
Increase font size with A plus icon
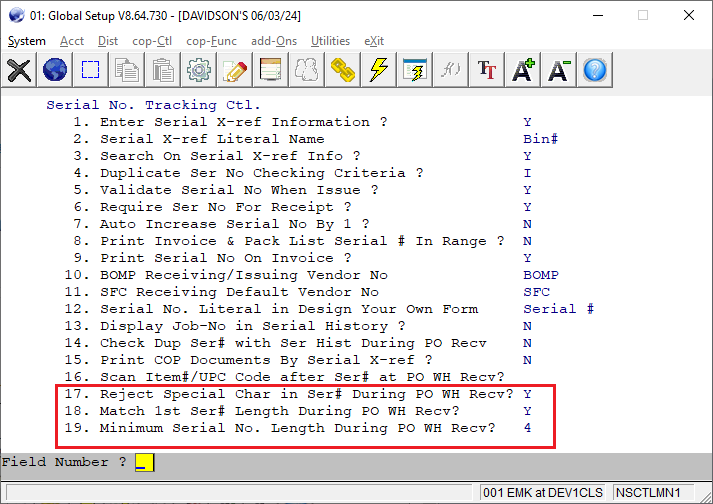pyautogui.click(x=522, y=70)
